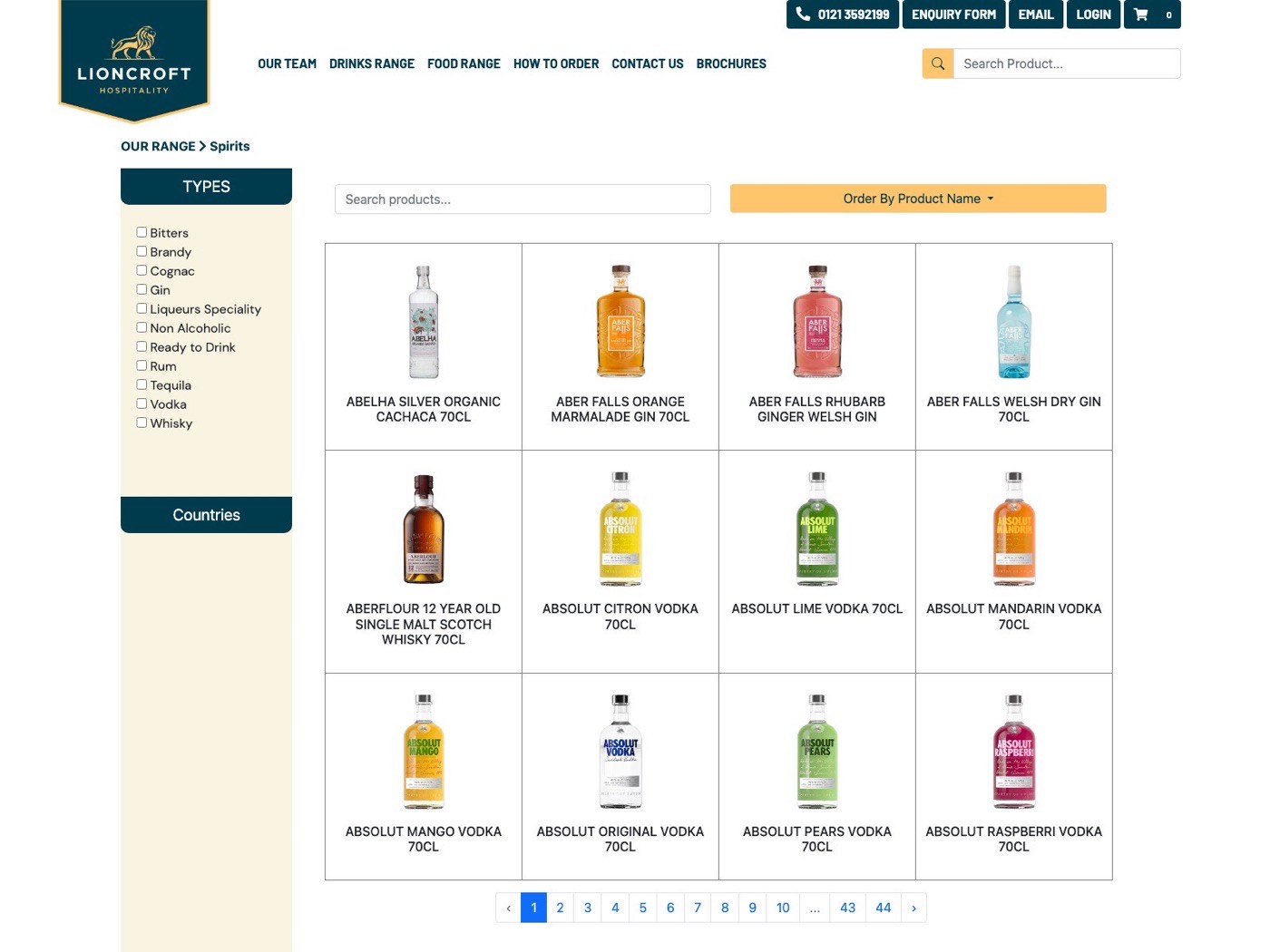Click the header Search Product field
The width and height of the screenshot is (1270, 952).
[x=1067, y=63]
